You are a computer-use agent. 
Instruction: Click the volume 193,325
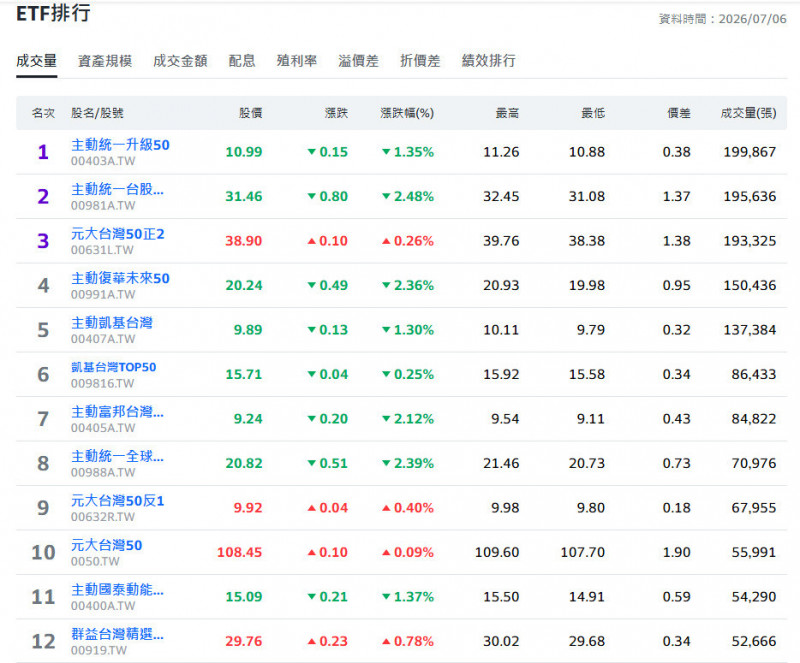click(x=750, y=241)
